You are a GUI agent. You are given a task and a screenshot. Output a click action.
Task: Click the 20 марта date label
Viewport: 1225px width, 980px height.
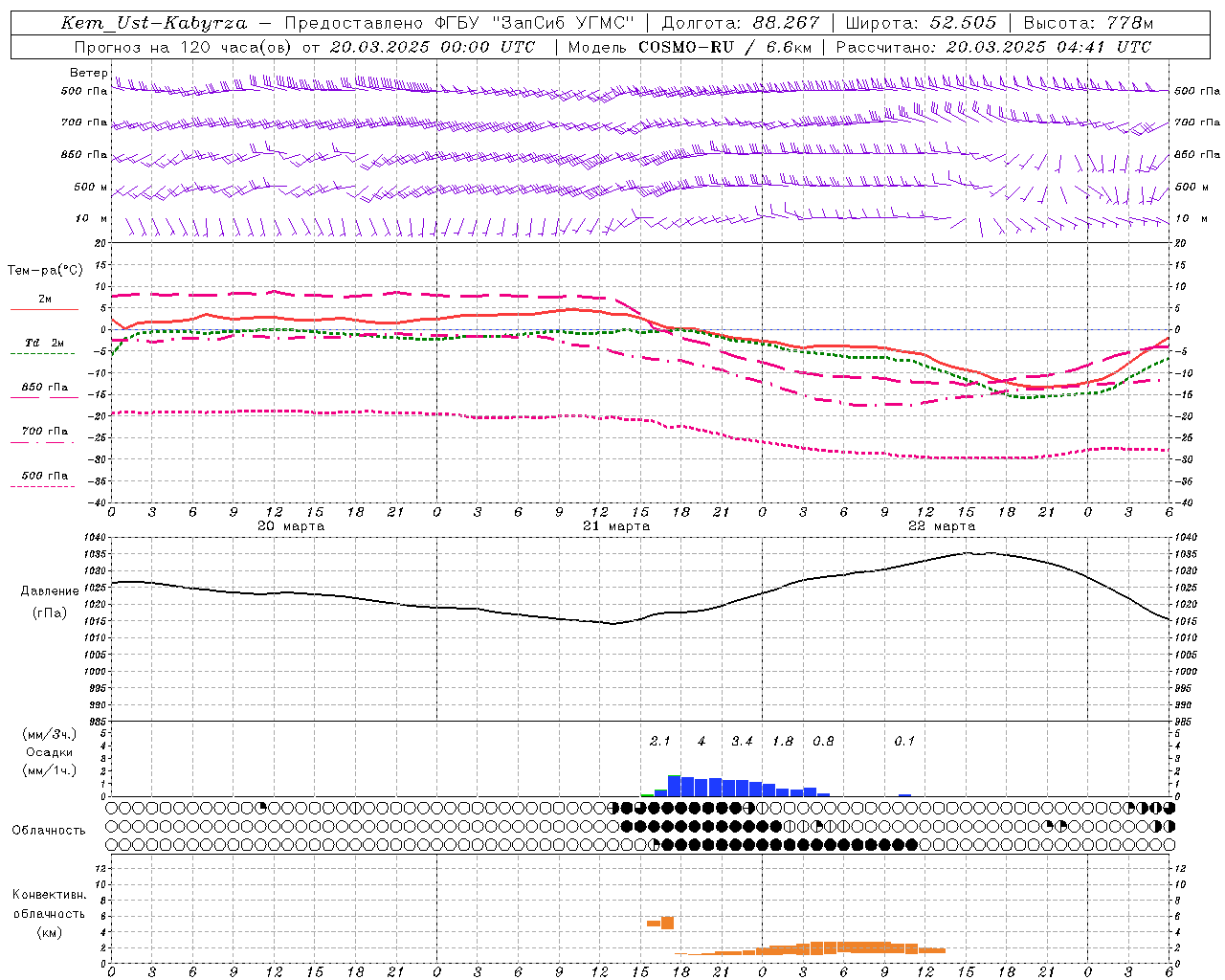point(291,526)
